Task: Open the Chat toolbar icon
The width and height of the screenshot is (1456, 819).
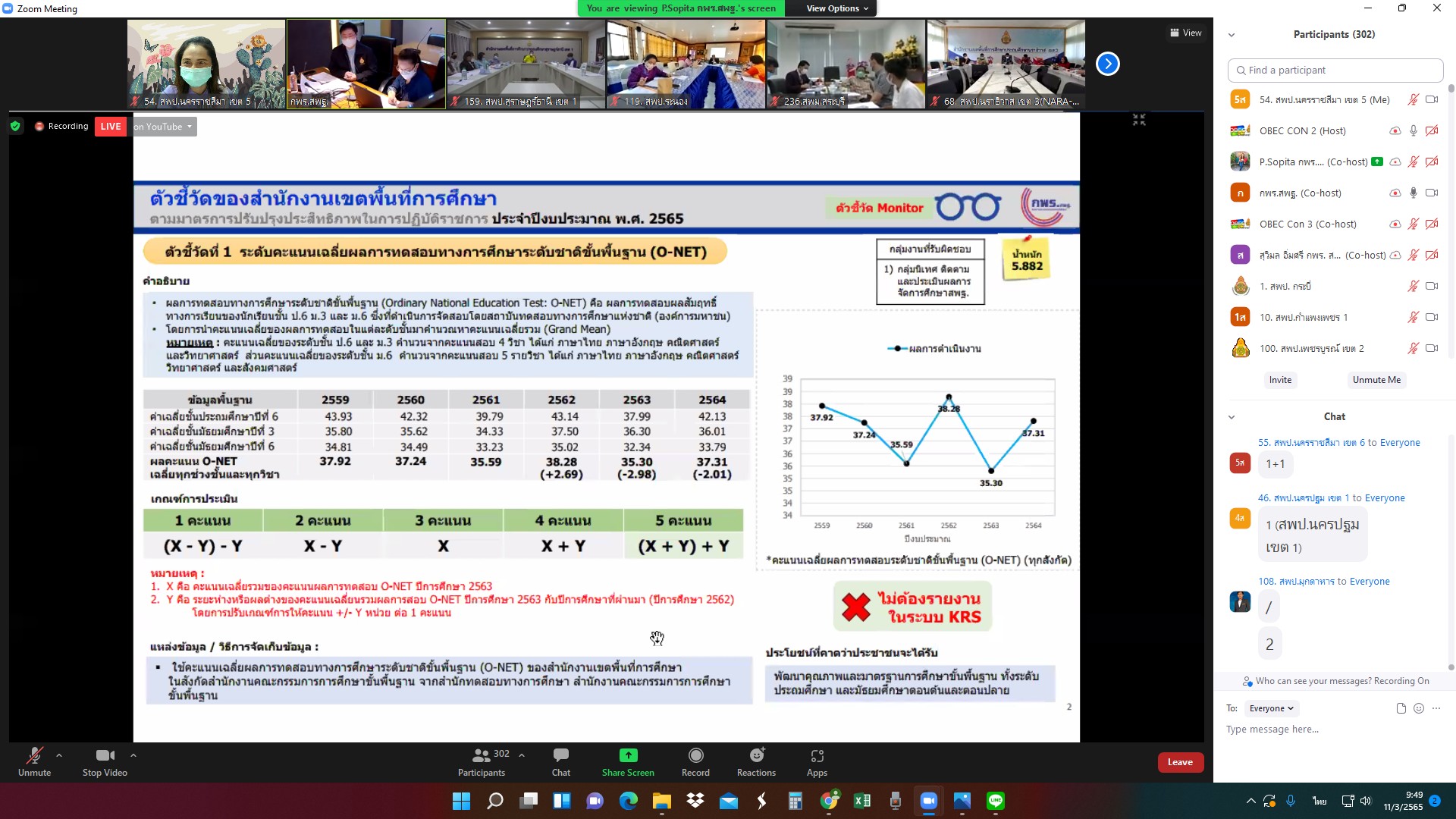Action: (561, 755)
